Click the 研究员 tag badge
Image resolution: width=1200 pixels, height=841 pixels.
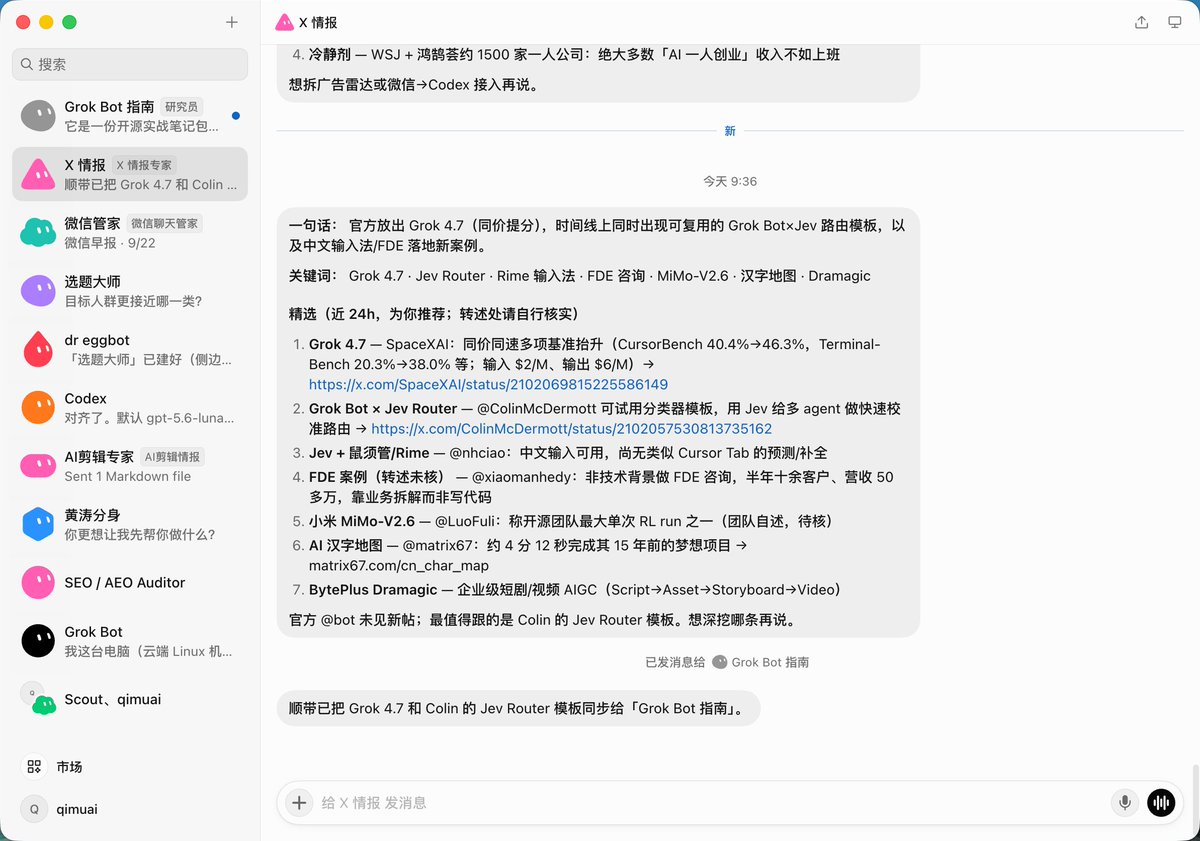[182, 106]
